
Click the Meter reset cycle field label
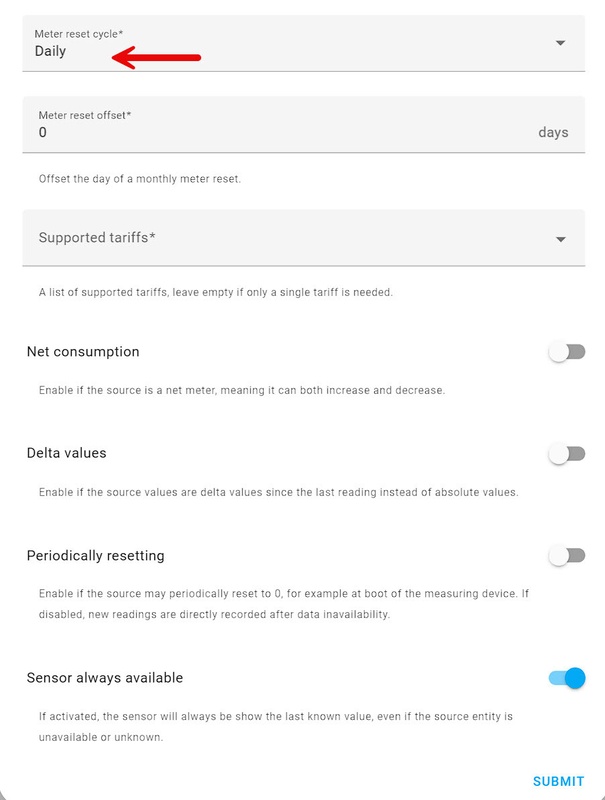[79, 34]
